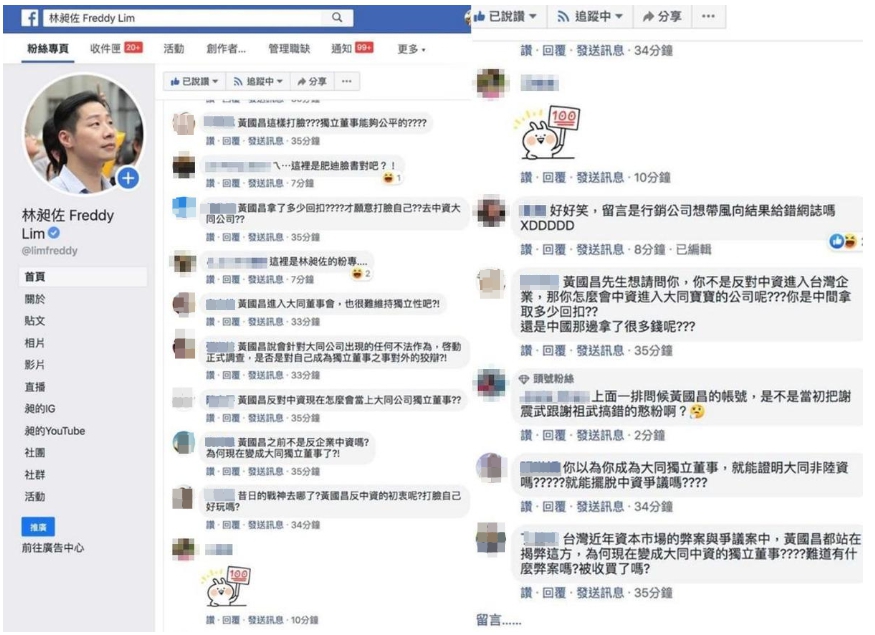Open the 收件匣 inbox tab
Screen dimensions: 875x635
(116, 49)
